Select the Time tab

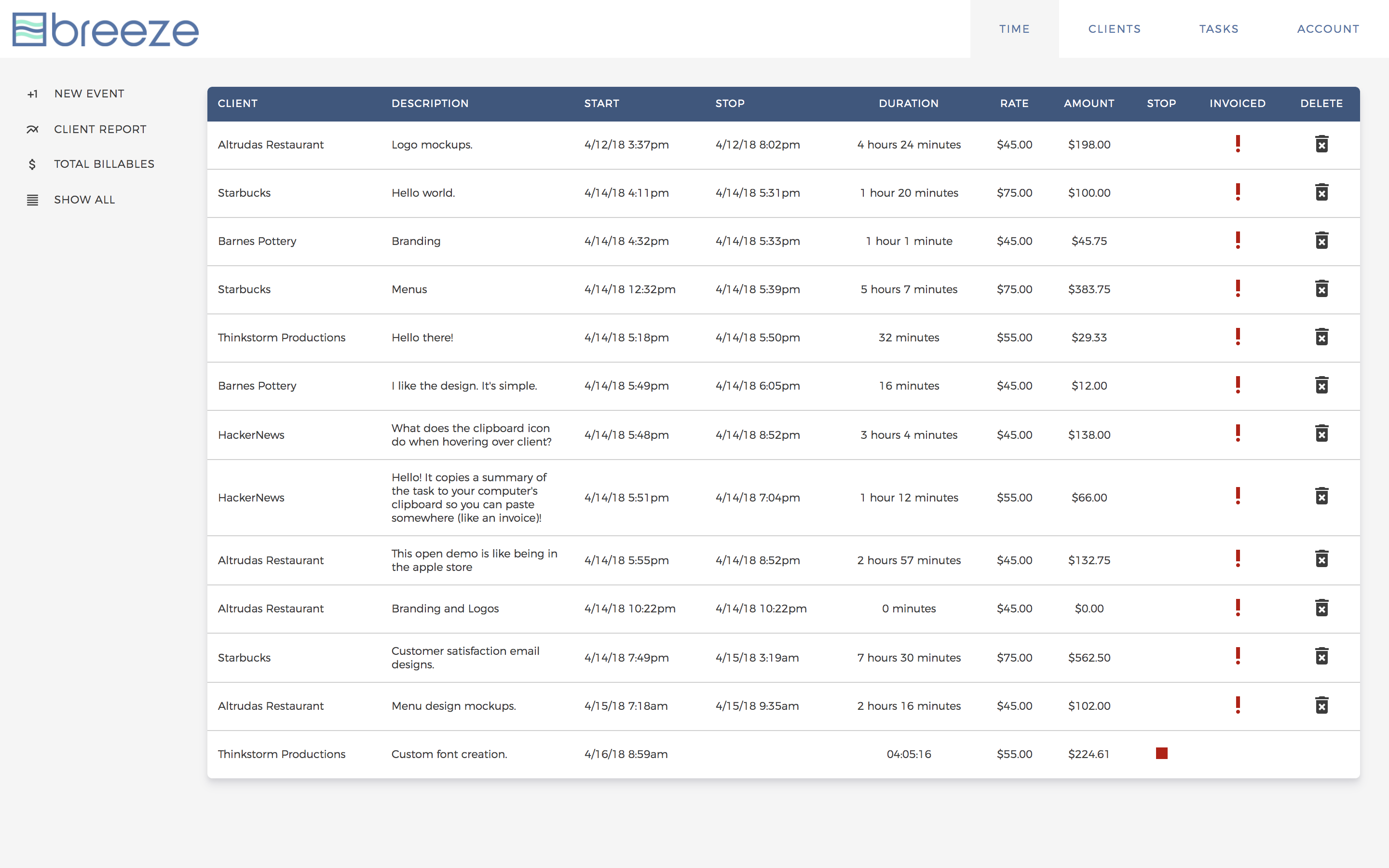pos(1014,29)
